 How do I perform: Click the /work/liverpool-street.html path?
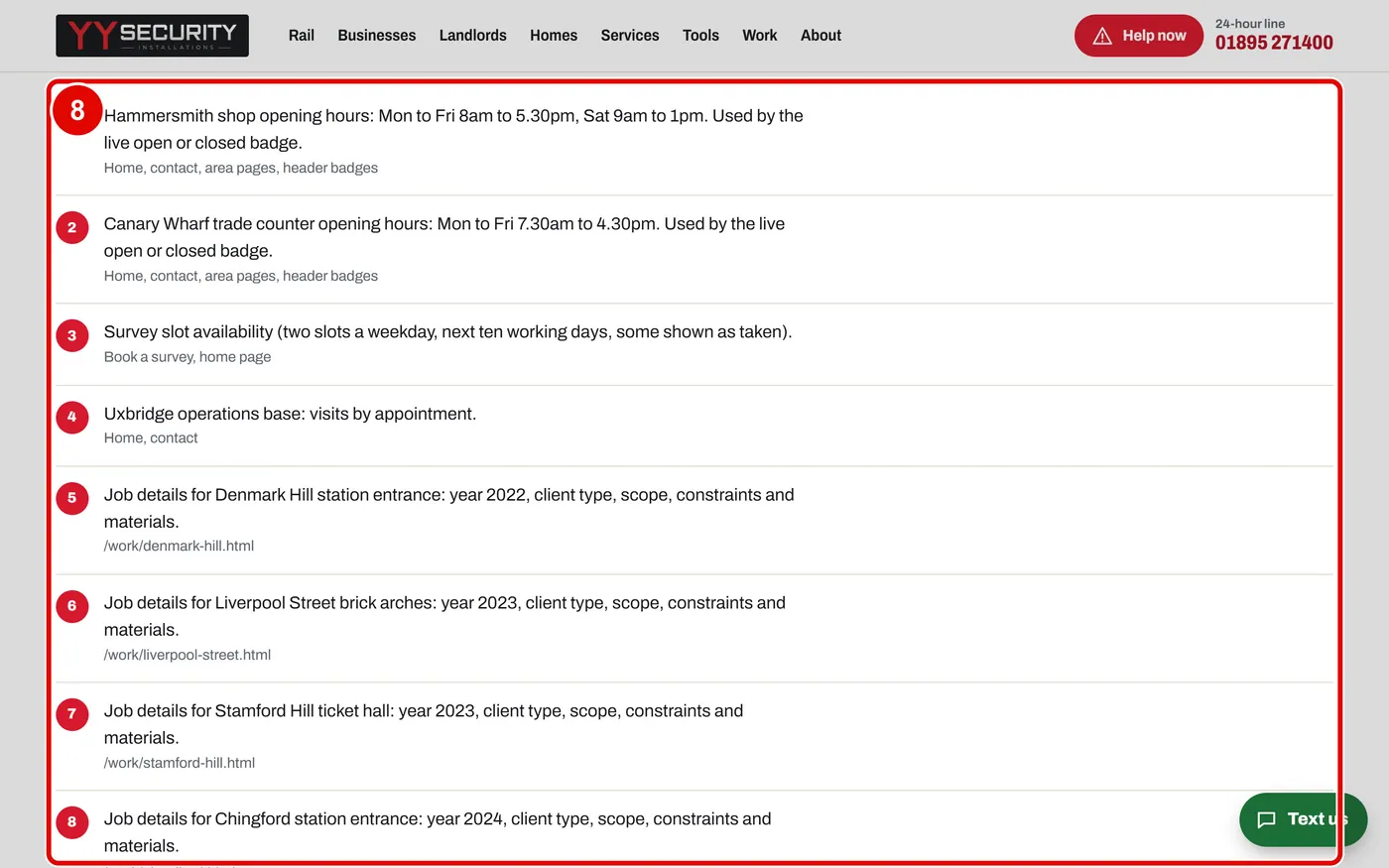coord(188,655)
